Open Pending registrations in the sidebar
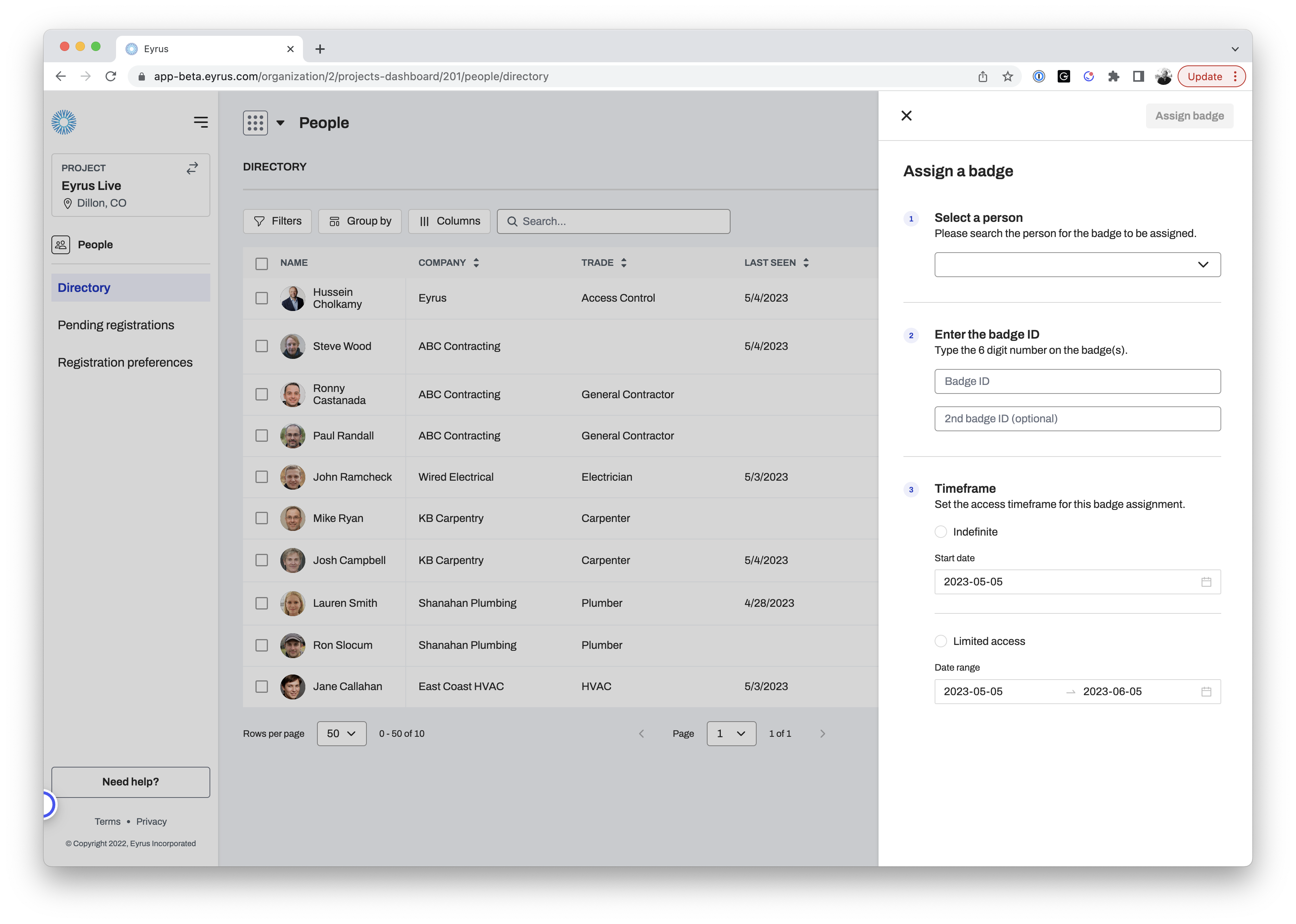 (x=116, y=325)
